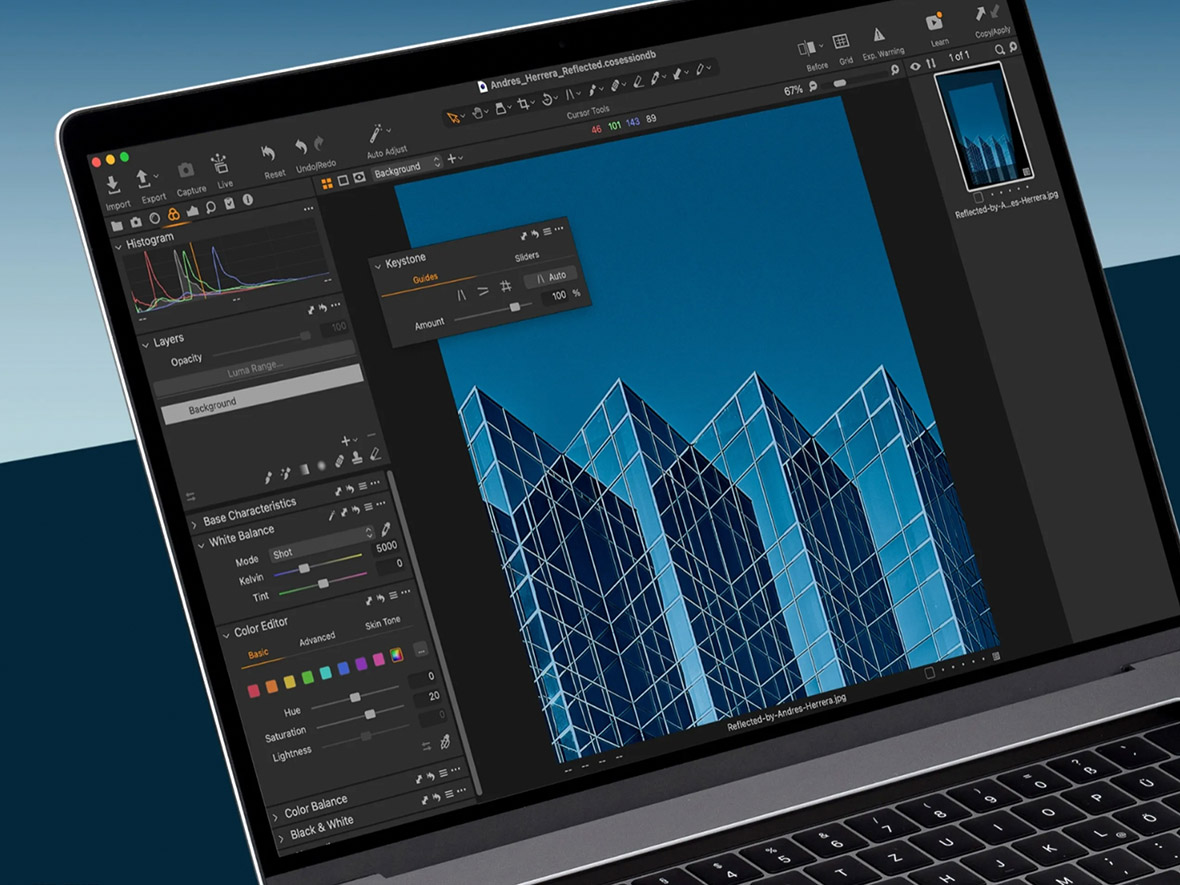Select the Pan hand tool

tap(477, 111)
